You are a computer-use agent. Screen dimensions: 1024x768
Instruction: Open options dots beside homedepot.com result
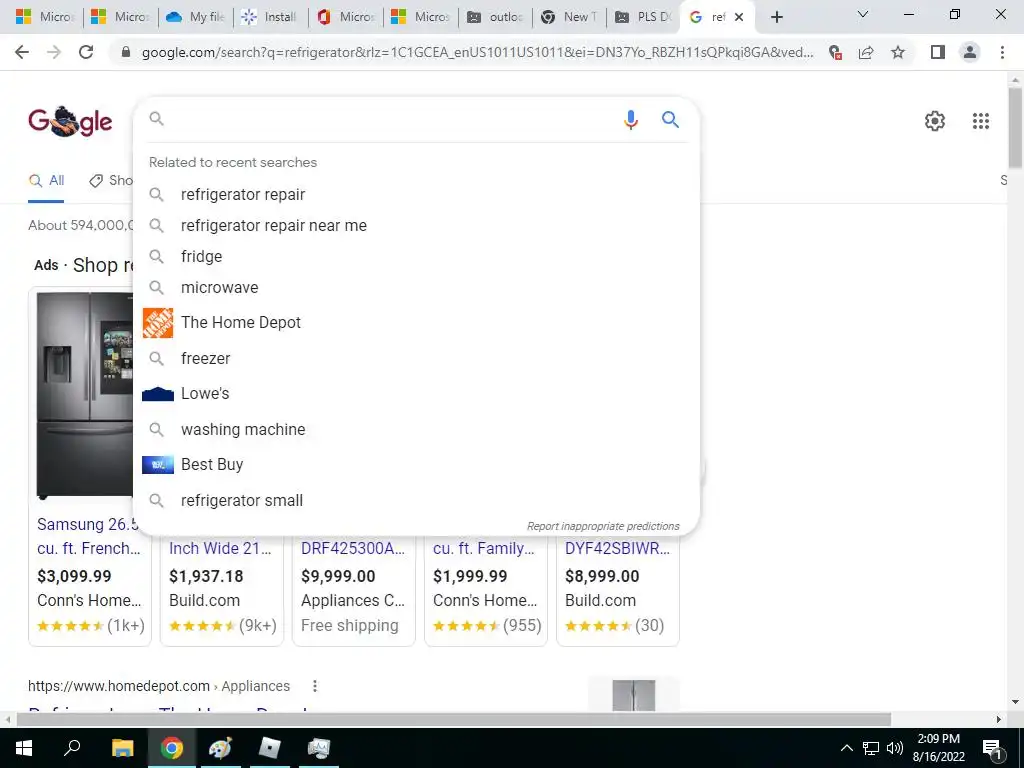coord(315,686)
